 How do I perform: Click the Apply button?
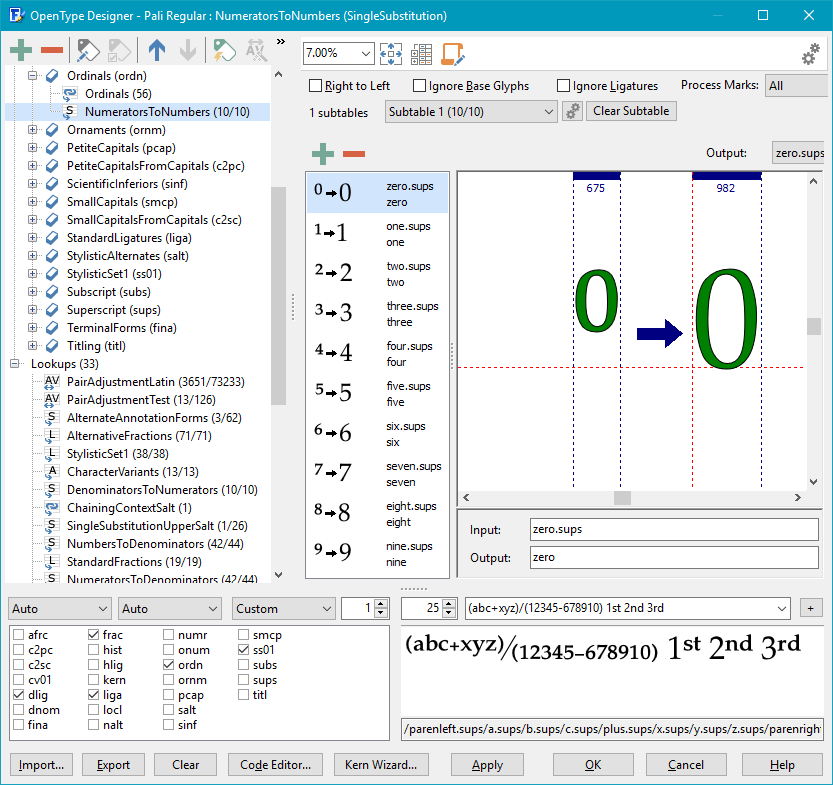(487, 765)
